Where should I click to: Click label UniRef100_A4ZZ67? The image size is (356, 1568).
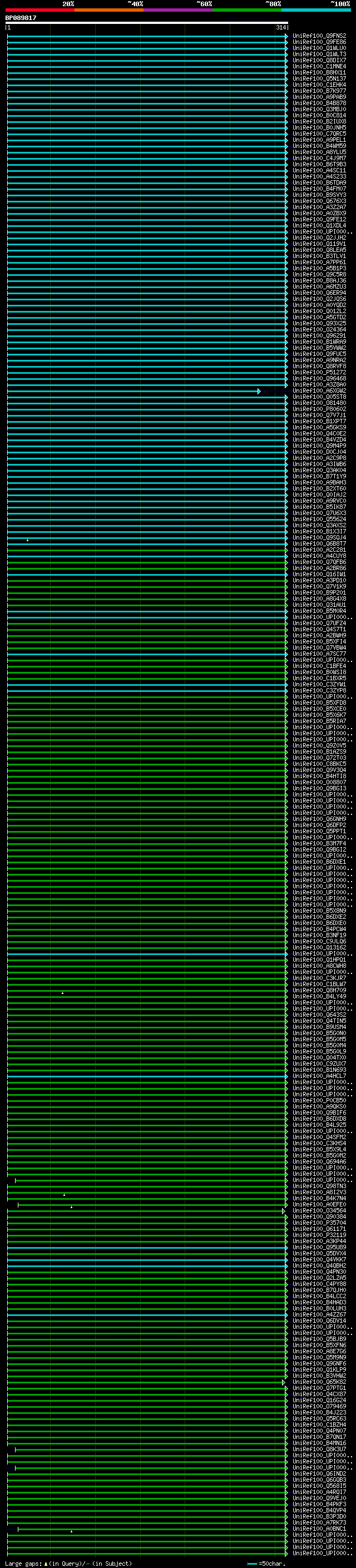pyautogui.click(x=319, y=1315)
